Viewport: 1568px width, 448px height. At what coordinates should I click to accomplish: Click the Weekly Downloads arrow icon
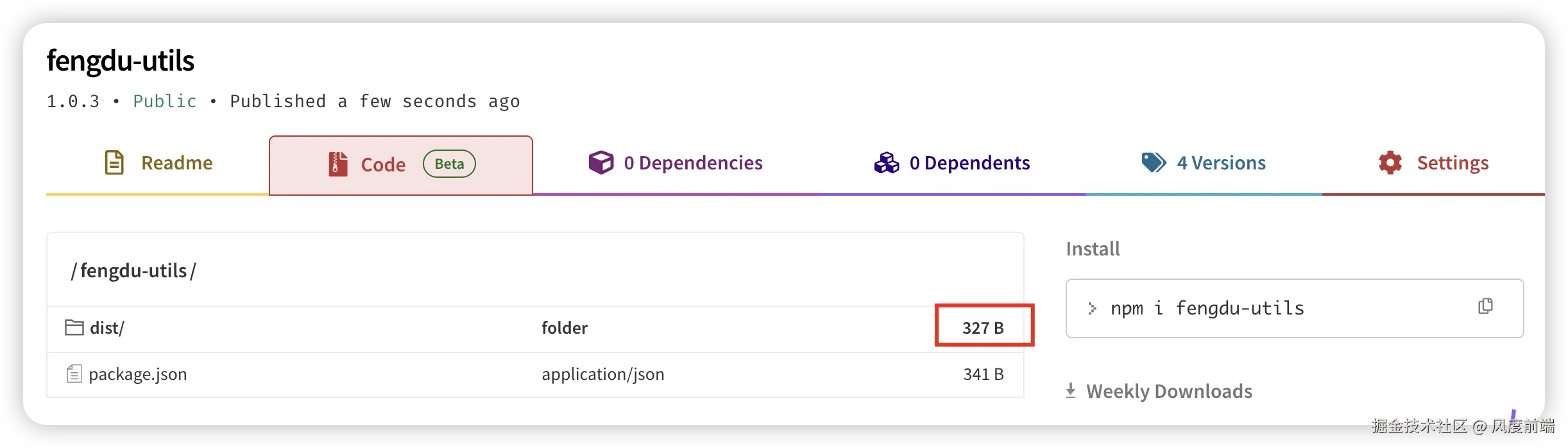[1071, 390]
